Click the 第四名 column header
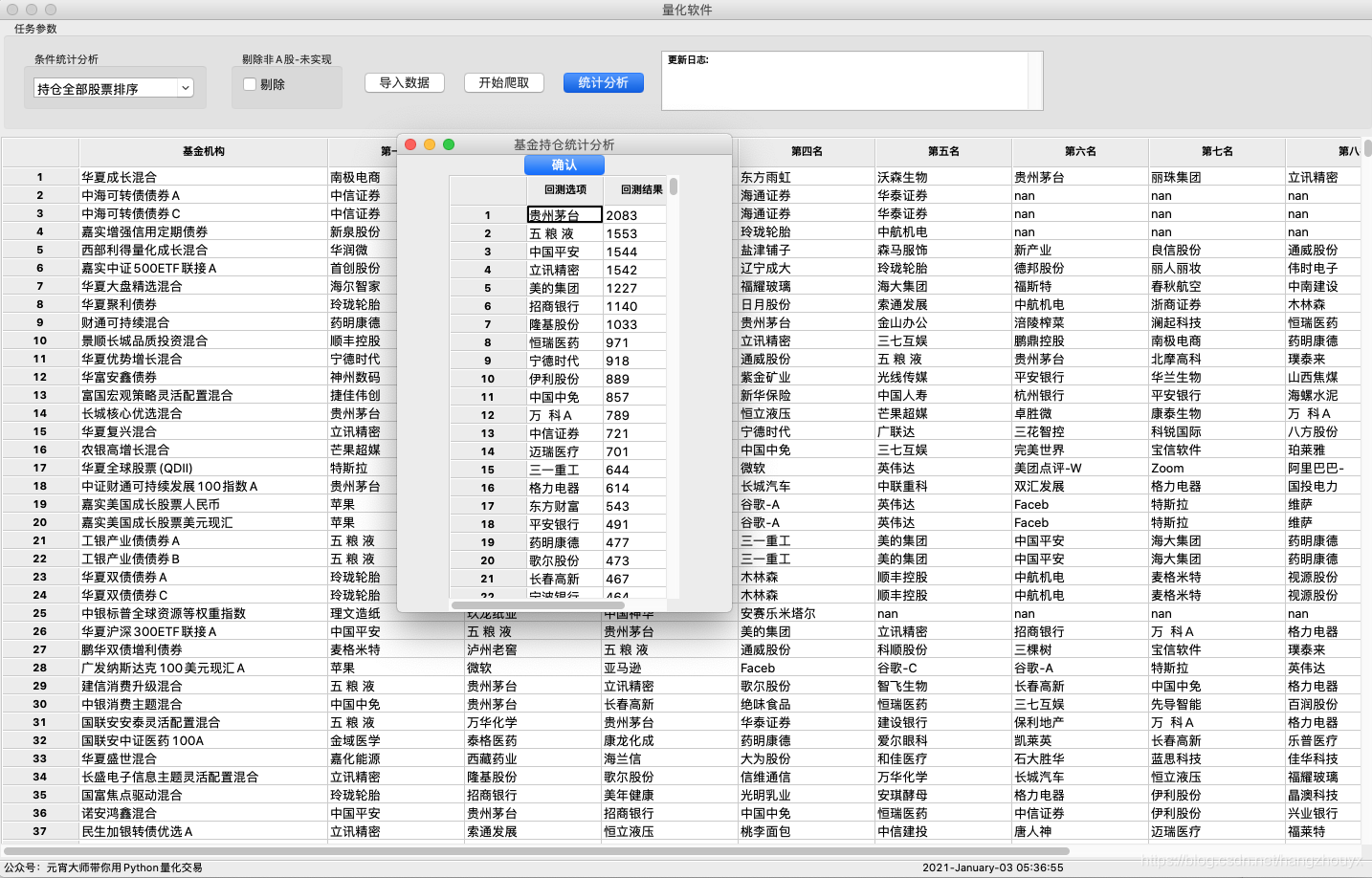Image resolution: width=1372 pixels, height=878 pixels. (807, 151)
